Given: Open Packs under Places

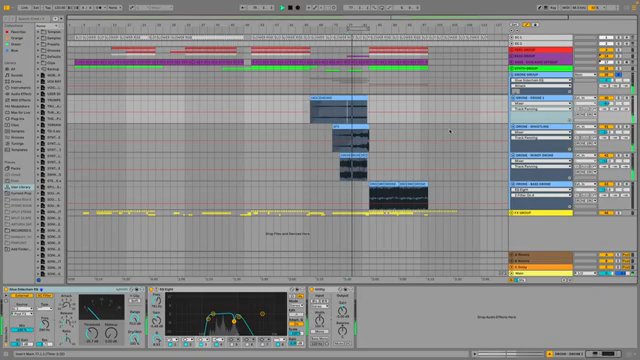Looking at the screenshot, I should pyautogui.click(x=15, y=168).
